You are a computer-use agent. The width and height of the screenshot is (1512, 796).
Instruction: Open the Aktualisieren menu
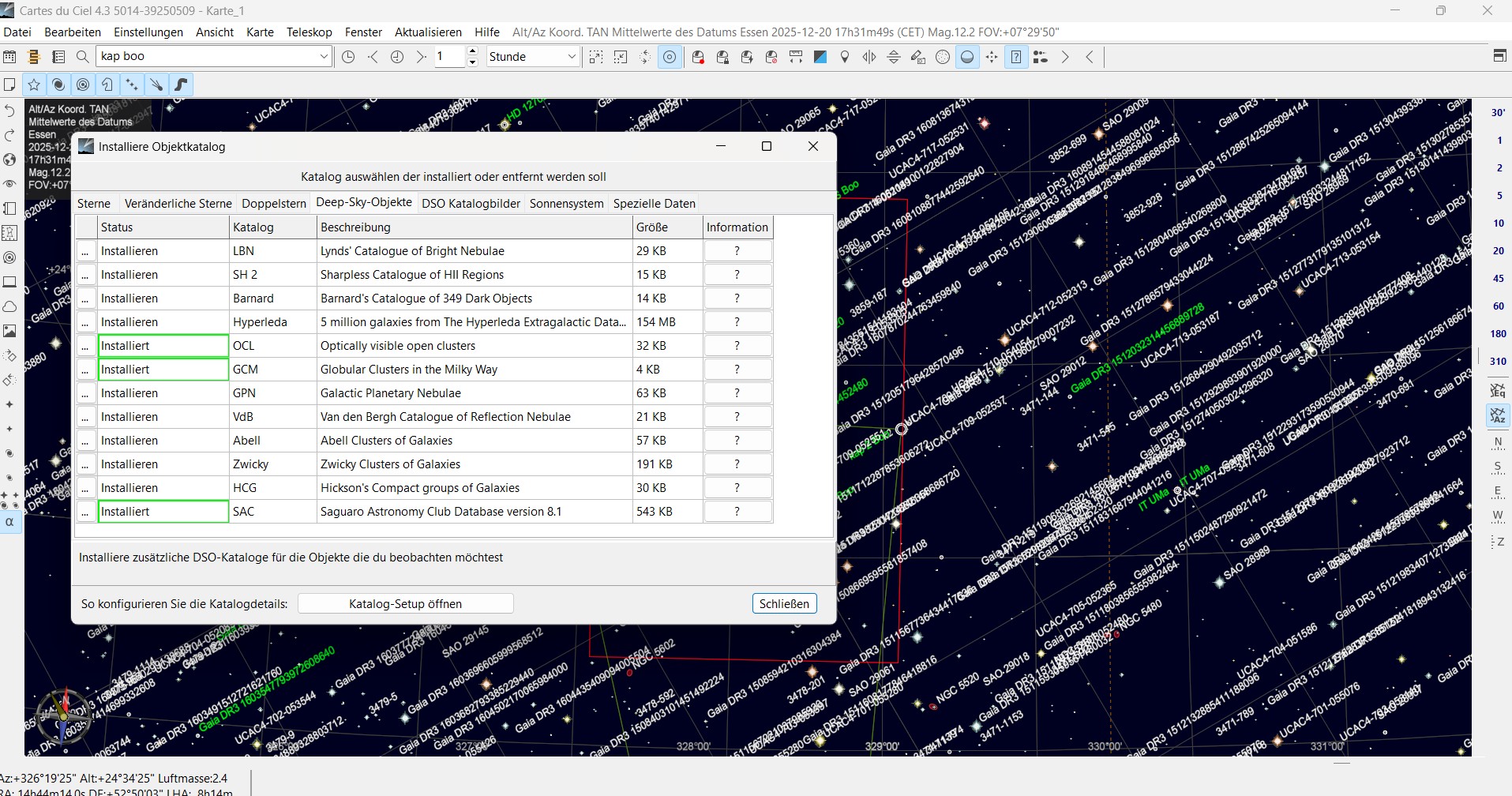click(x=428, y=32)
